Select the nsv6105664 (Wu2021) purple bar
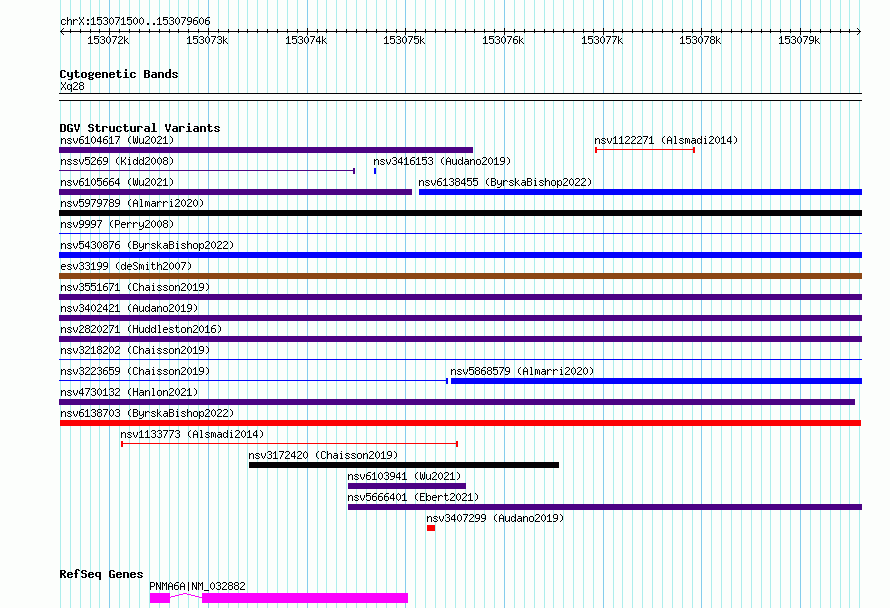 click(236, 192)
